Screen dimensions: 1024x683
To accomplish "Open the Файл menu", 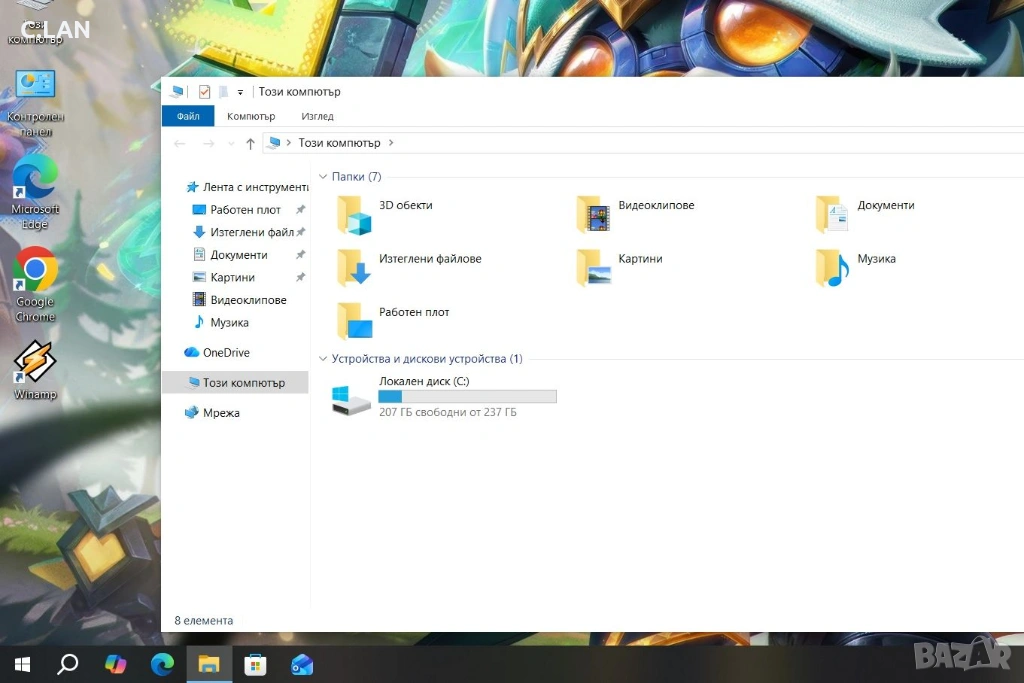I will tap(188, 116).
